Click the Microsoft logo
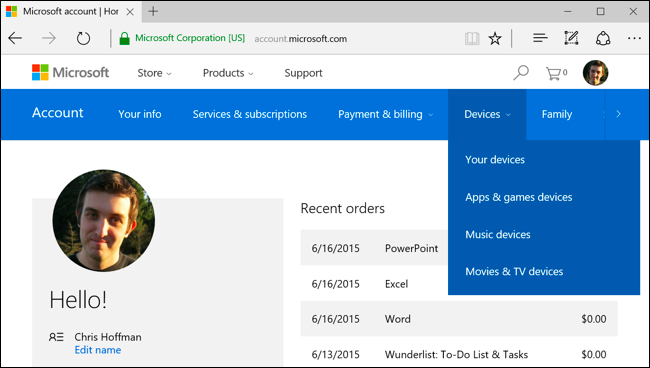This screenshot has width=650, height=368. 70,73
